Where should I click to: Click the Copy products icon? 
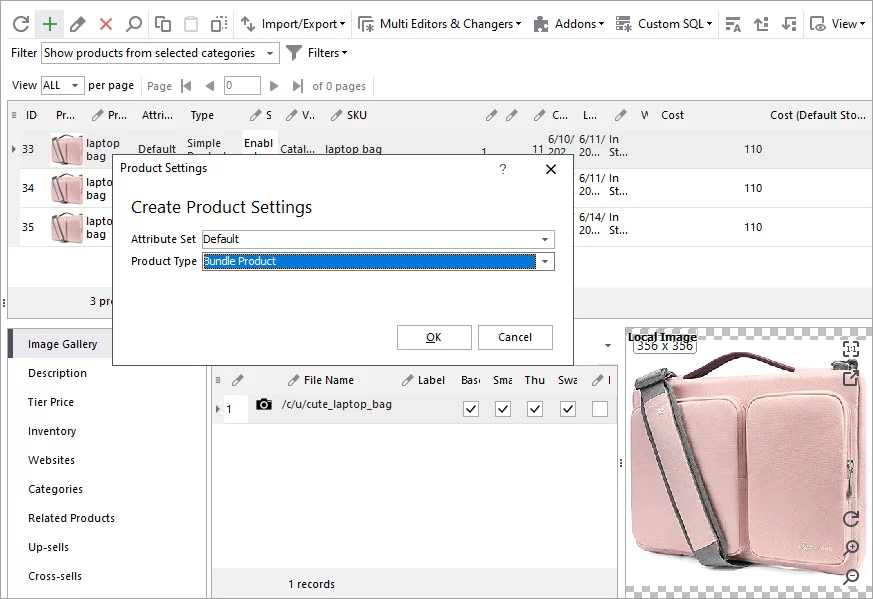pos(163,24)
